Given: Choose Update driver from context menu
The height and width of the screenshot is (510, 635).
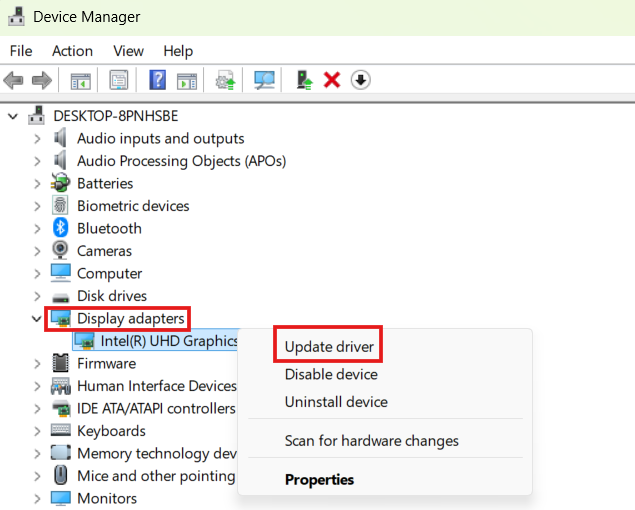Looking at the screenshot, I should click(329, 347).
